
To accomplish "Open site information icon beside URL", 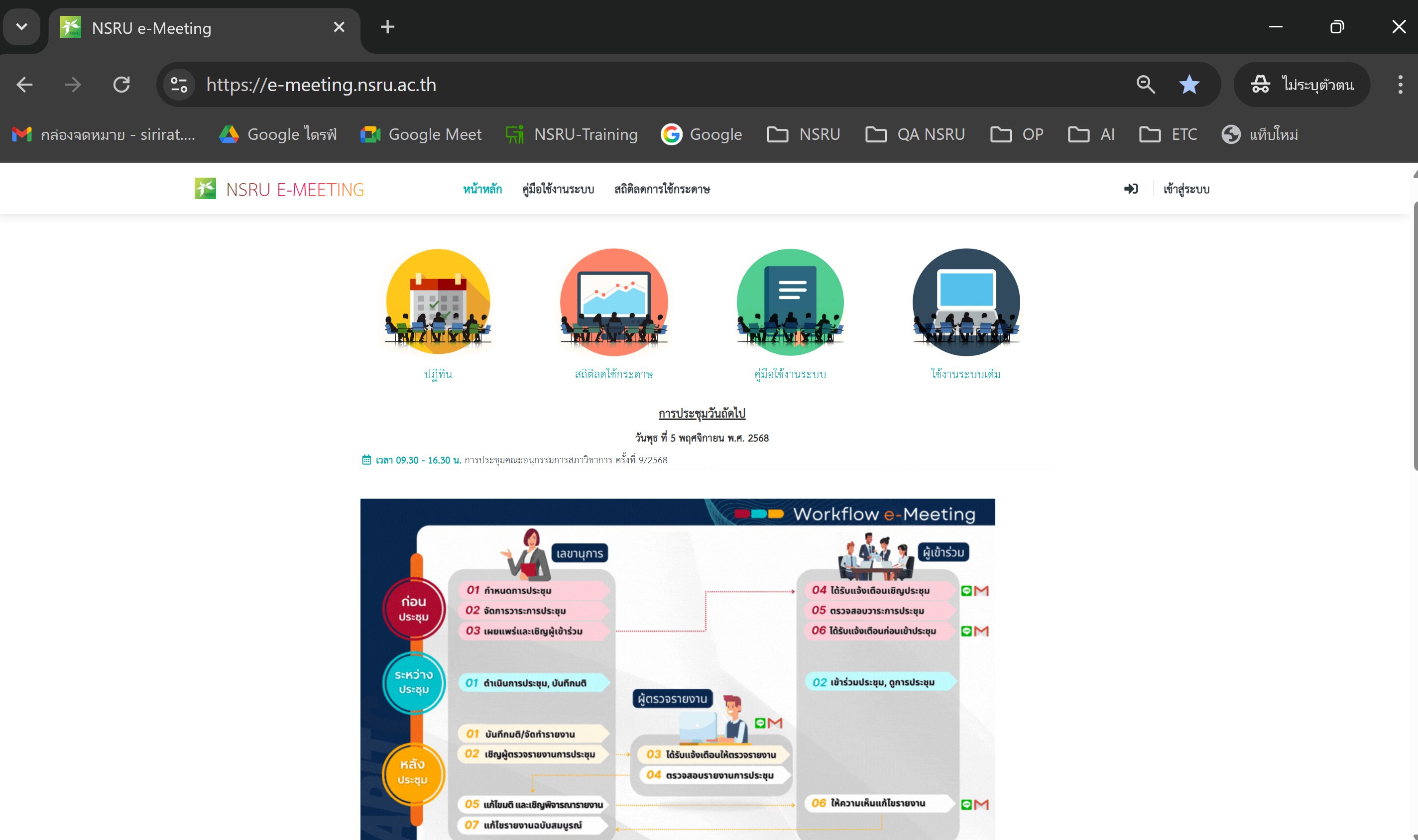I will click(179, 85).
